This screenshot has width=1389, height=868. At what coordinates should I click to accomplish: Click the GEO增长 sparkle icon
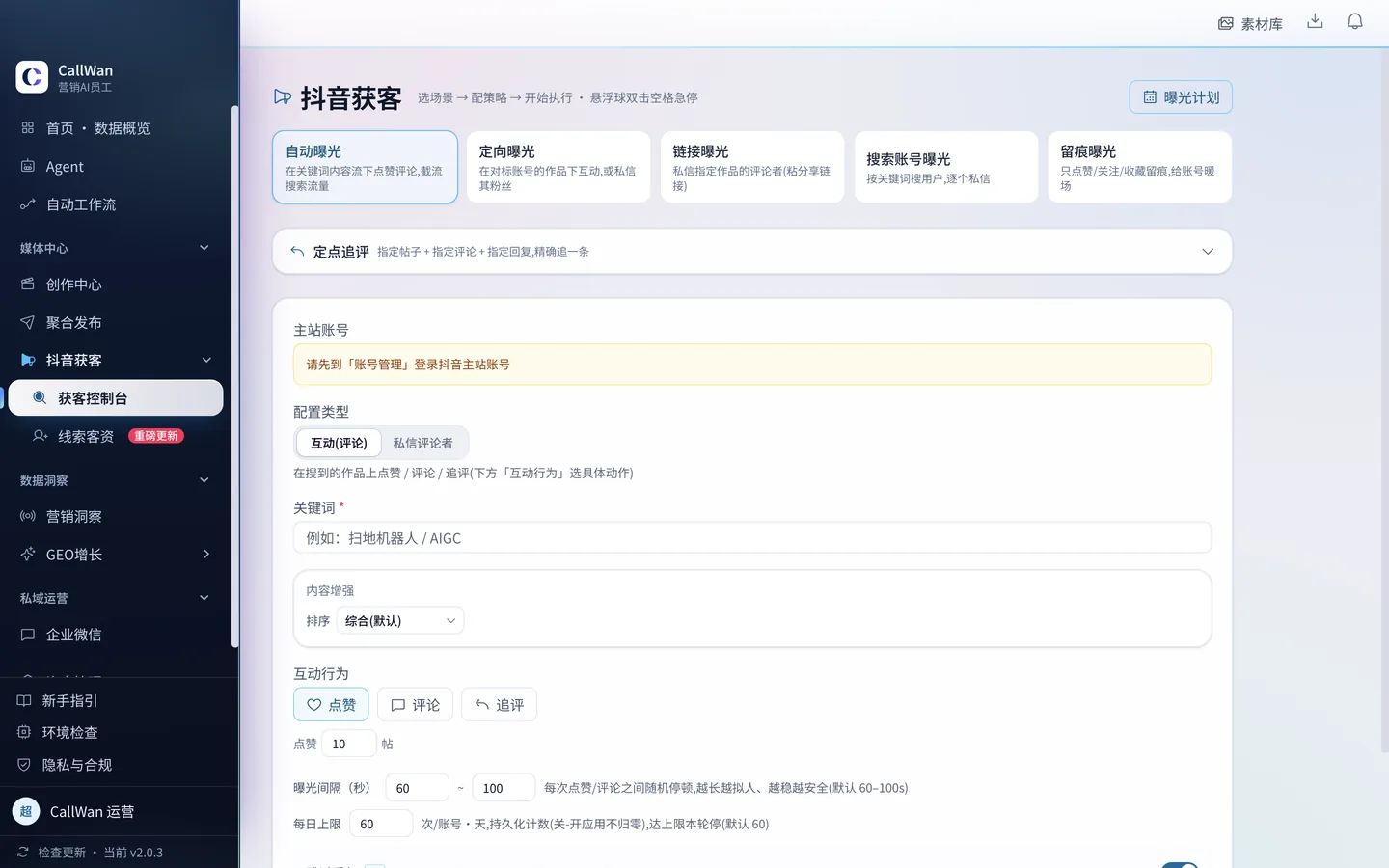pyautogui.click(x=28, y=554)
